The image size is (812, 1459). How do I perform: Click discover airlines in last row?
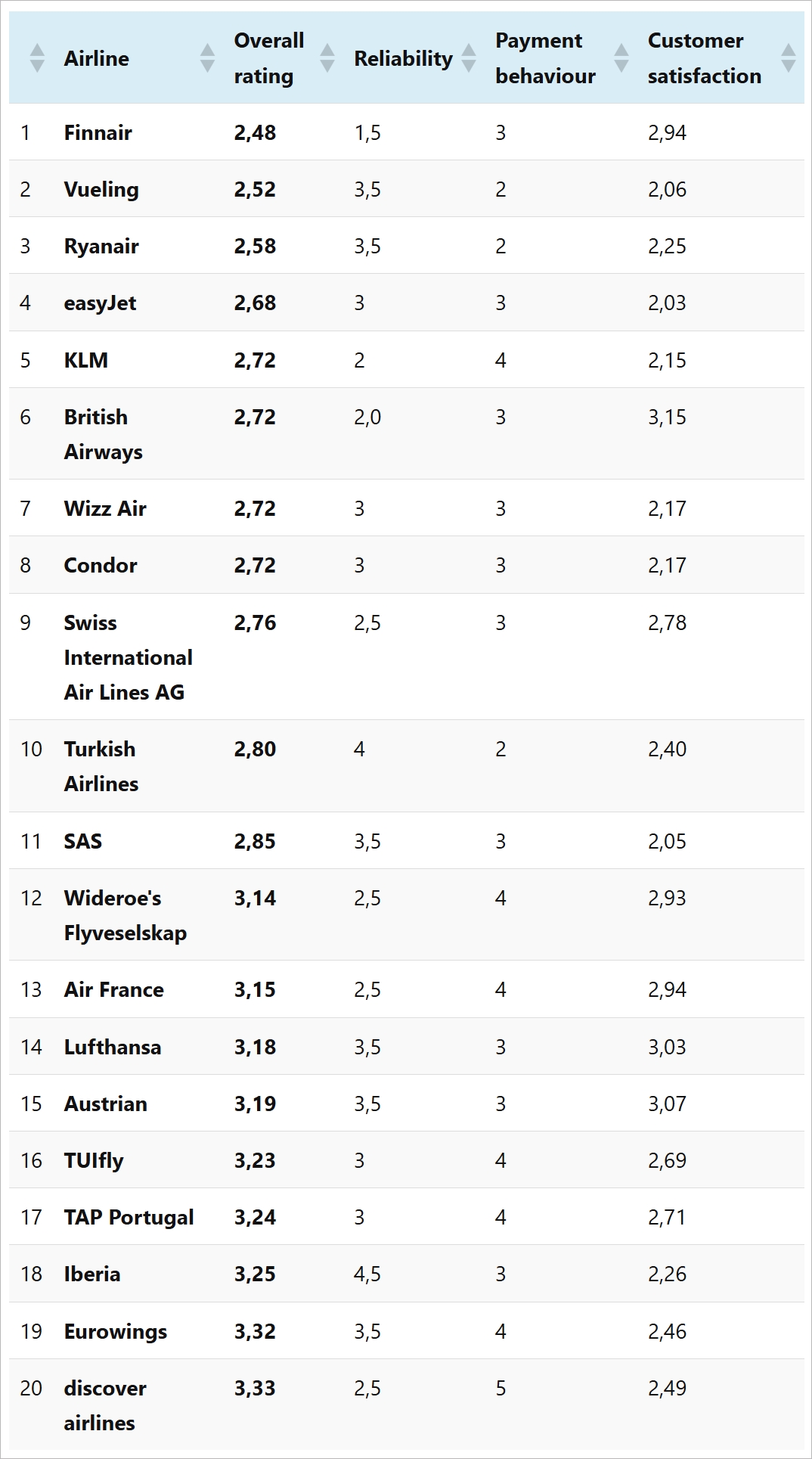[104, 1405]
